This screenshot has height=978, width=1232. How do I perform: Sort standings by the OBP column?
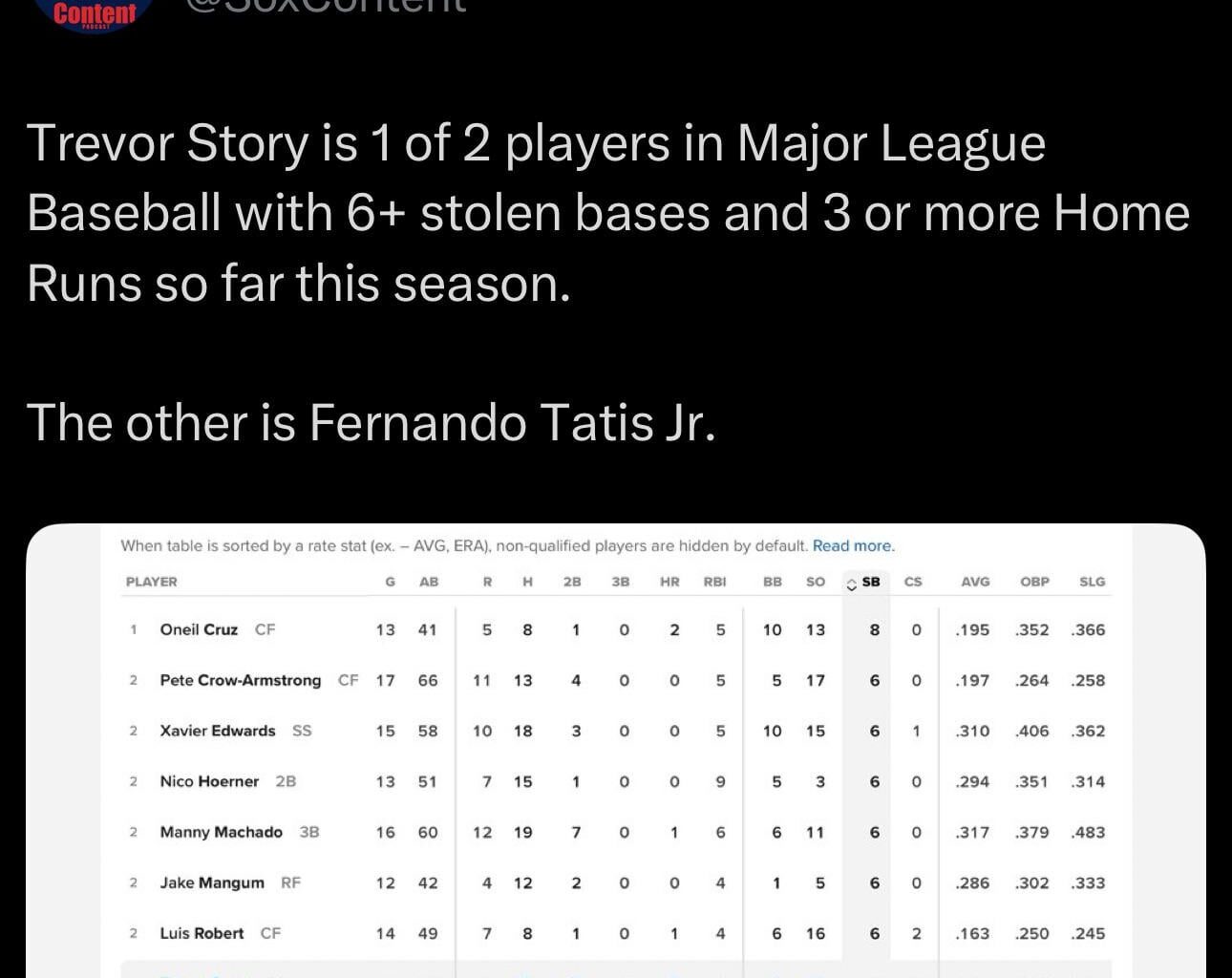(1035, 582)
